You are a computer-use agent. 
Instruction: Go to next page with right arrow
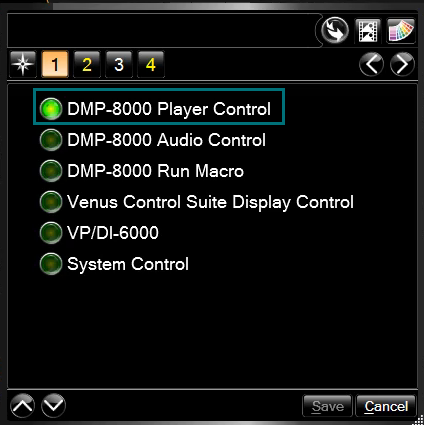coord(402,64)
